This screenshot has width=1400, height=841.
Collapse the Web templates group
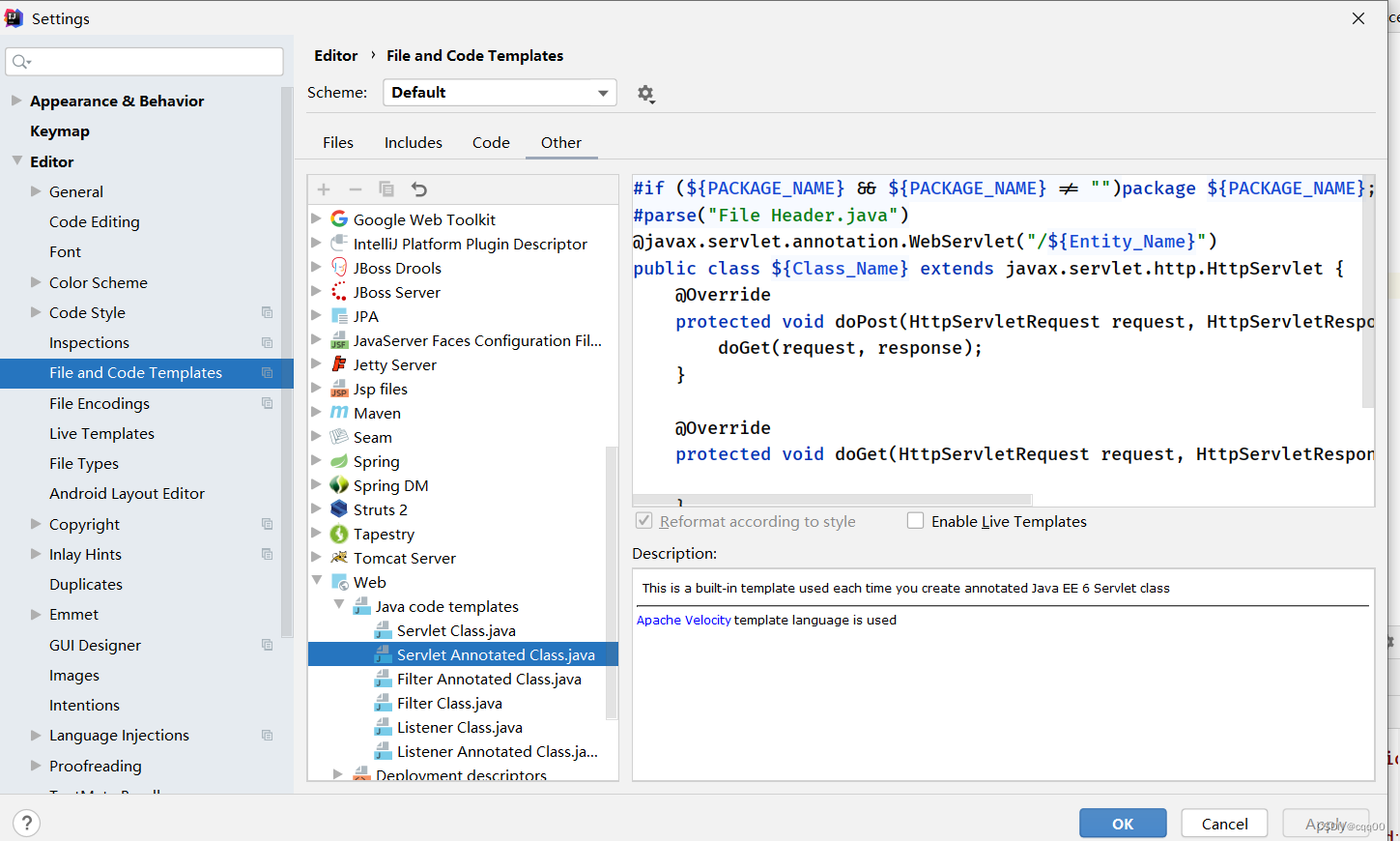tap(317, 582)
